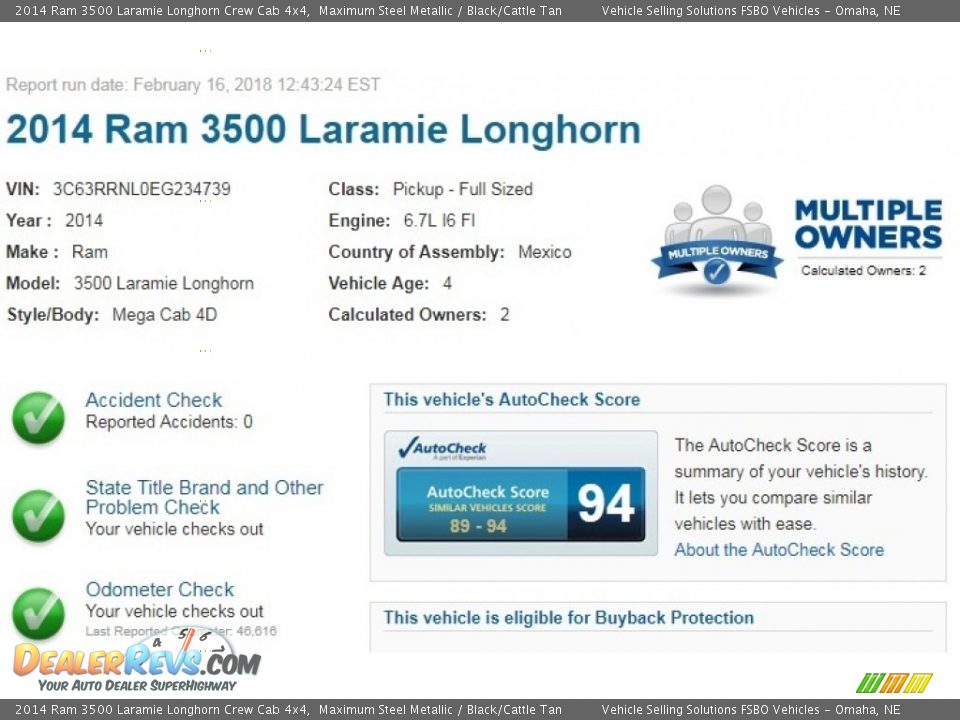The image size is (960, 720).
Task: Click the top banner vehicle title text
Action: [288, 10]
